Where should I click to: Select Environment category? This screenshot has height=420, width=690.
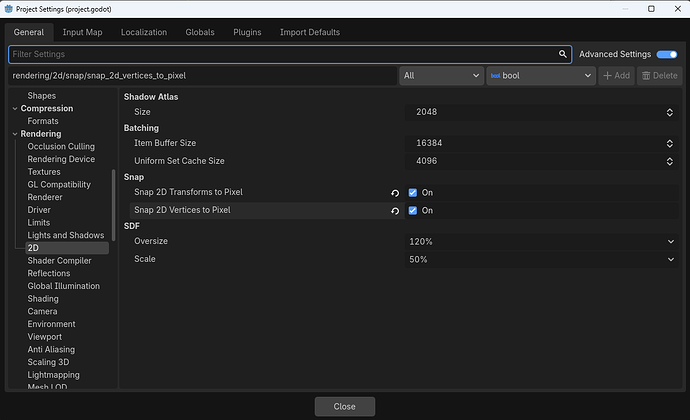point(51,324)
